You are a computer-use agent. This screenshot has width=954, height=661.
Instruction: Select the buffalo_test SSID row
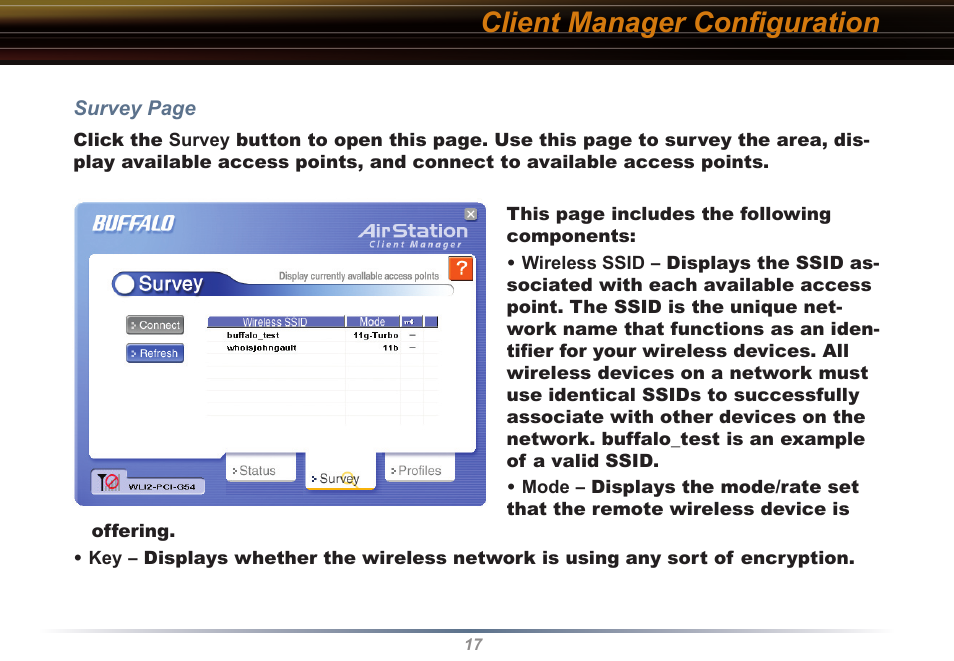[x=322, y=335]
